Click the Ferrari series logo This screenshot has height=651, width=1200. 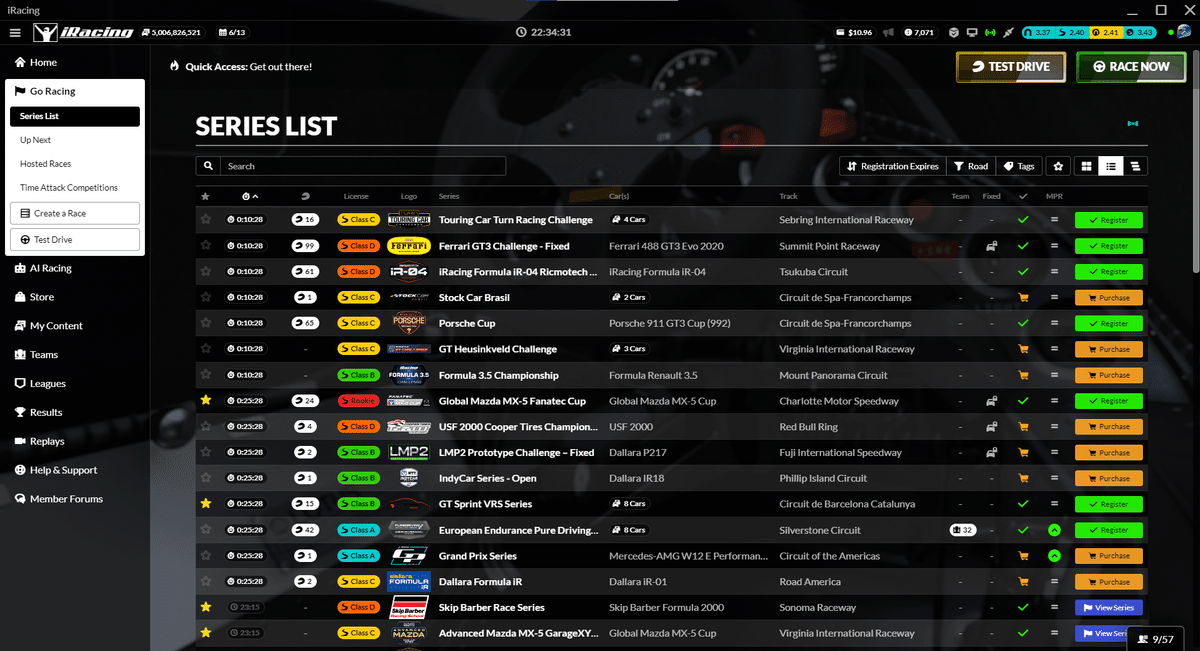point(409,245)
